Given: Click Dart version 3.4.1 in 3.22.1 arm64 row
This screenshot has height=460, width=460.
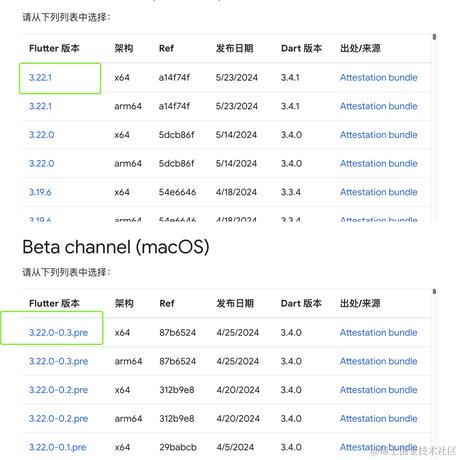Looking at the screenshot, I should coord(290,106).
